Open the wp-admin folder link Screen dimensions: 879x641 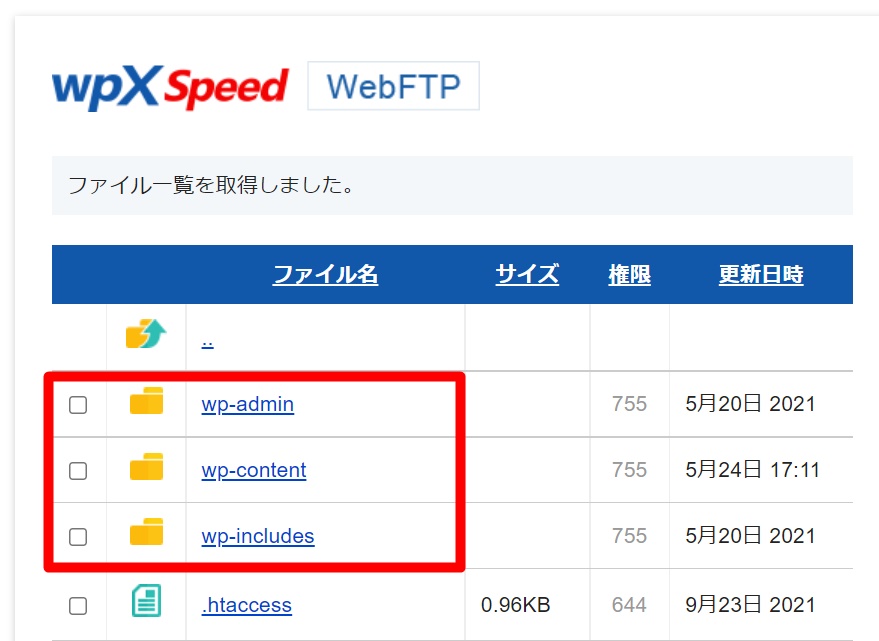point(248,404)
